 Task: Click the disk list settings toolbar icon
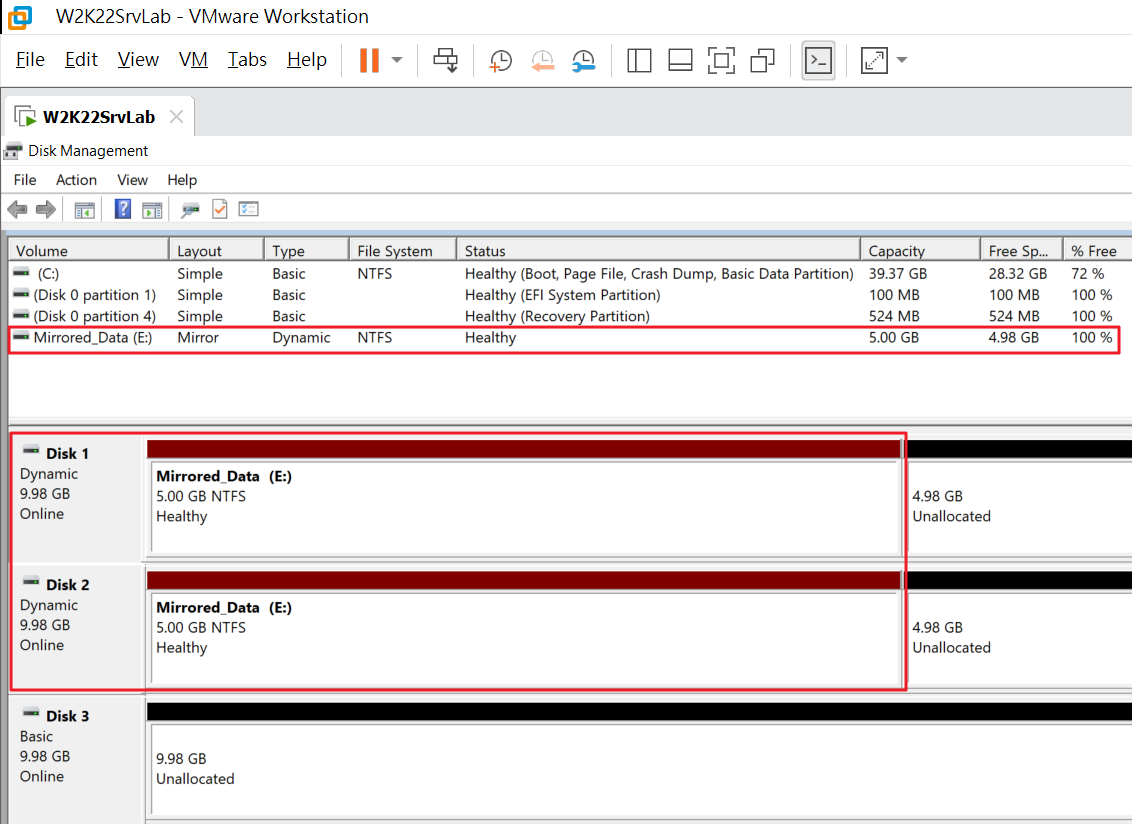point(248,209)
